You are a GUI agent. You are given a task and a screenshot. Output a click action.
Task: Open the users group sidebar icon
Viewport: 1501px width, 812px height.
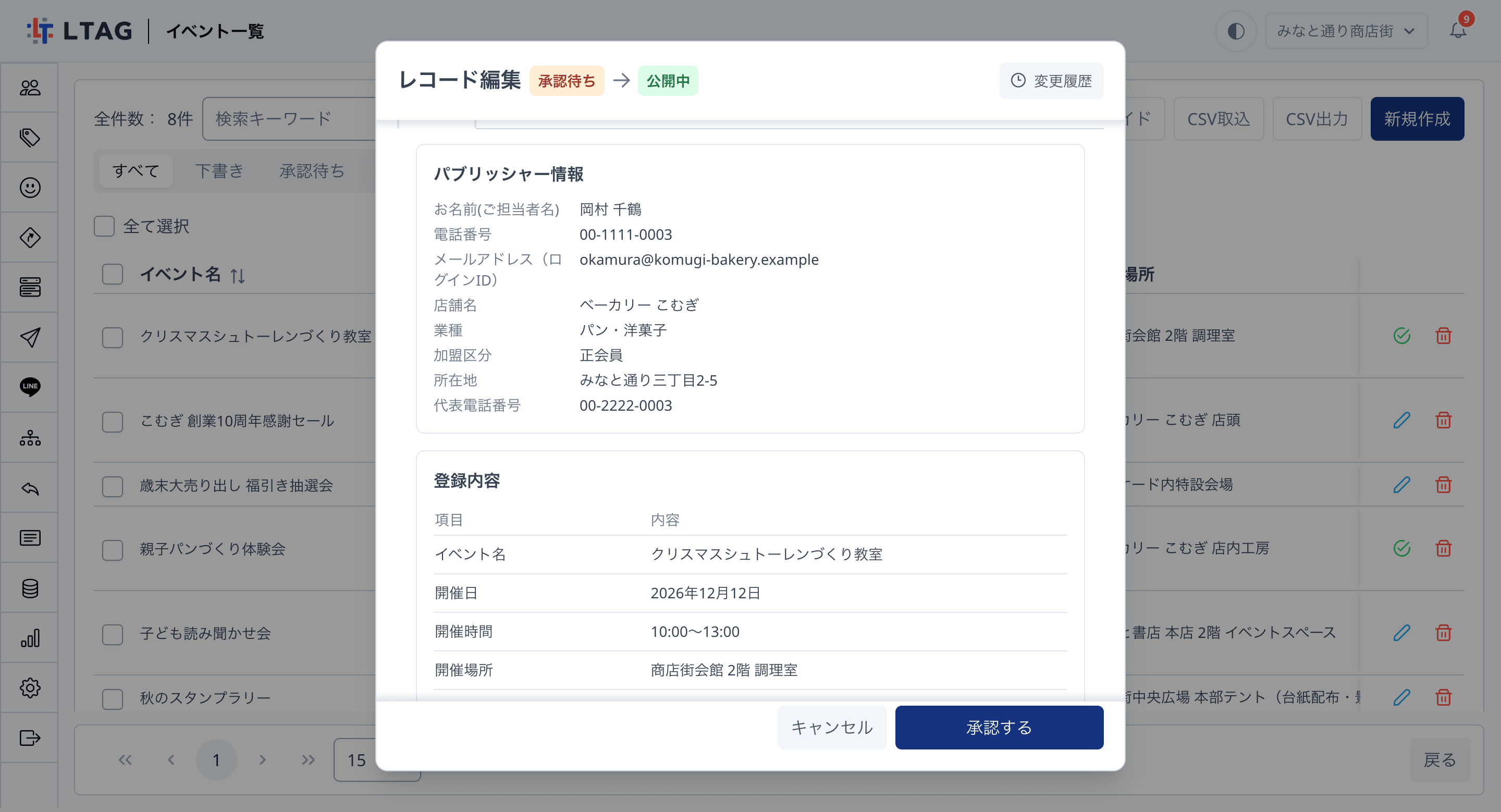[x=30, y=88]
